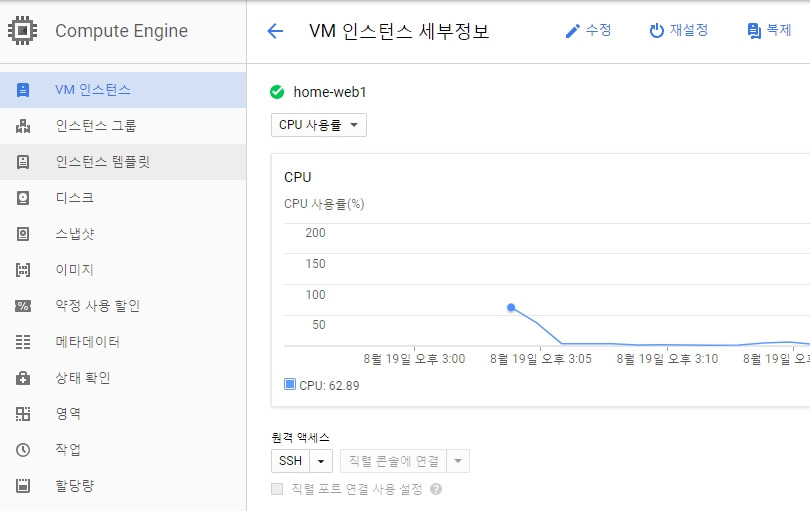Screen dimensions: 810x511
Task: Open 영역 menu item
Action: tap(123, 414)
